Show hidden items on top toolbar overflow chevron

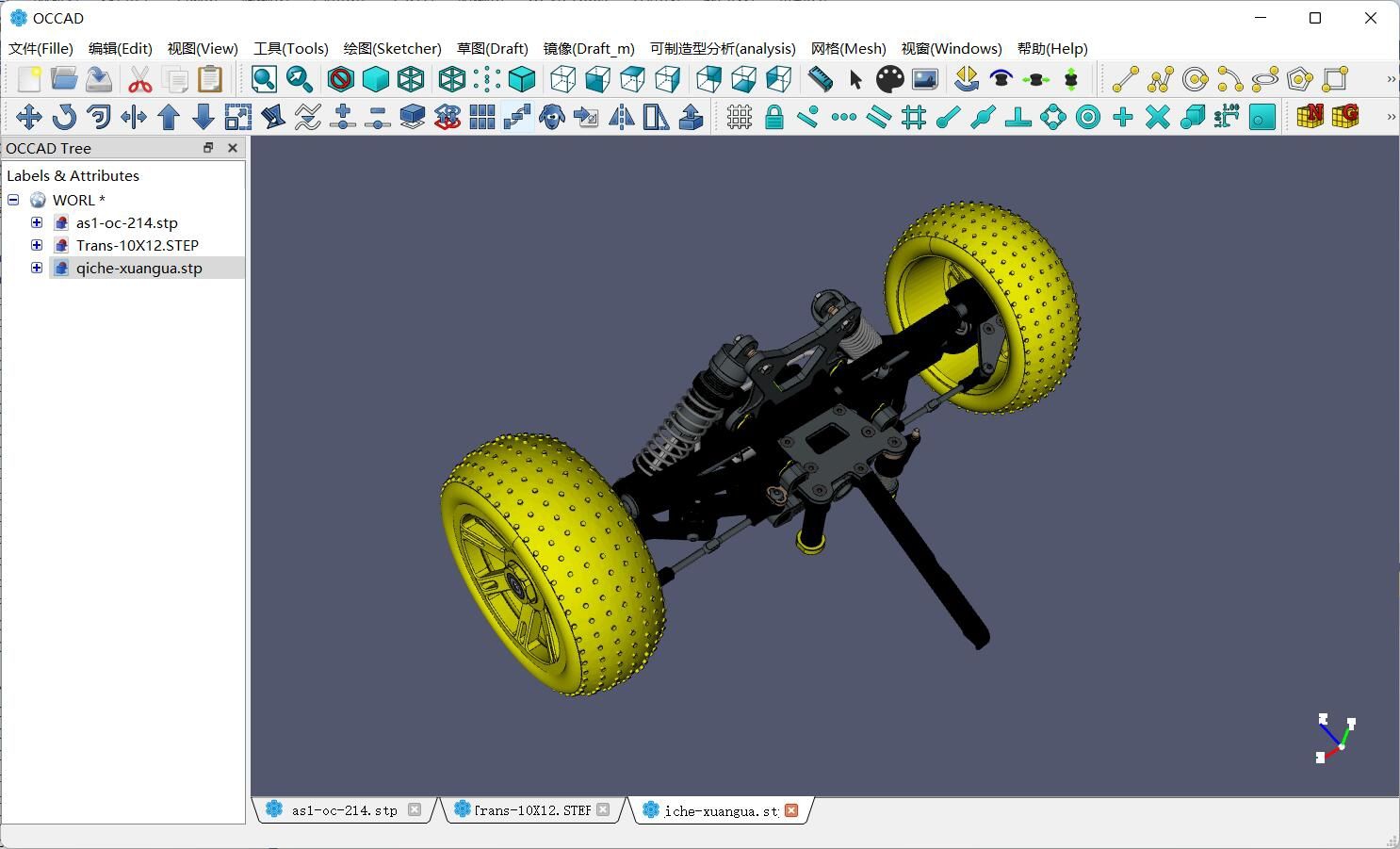pyautogui.click(x=1391, y=79)
